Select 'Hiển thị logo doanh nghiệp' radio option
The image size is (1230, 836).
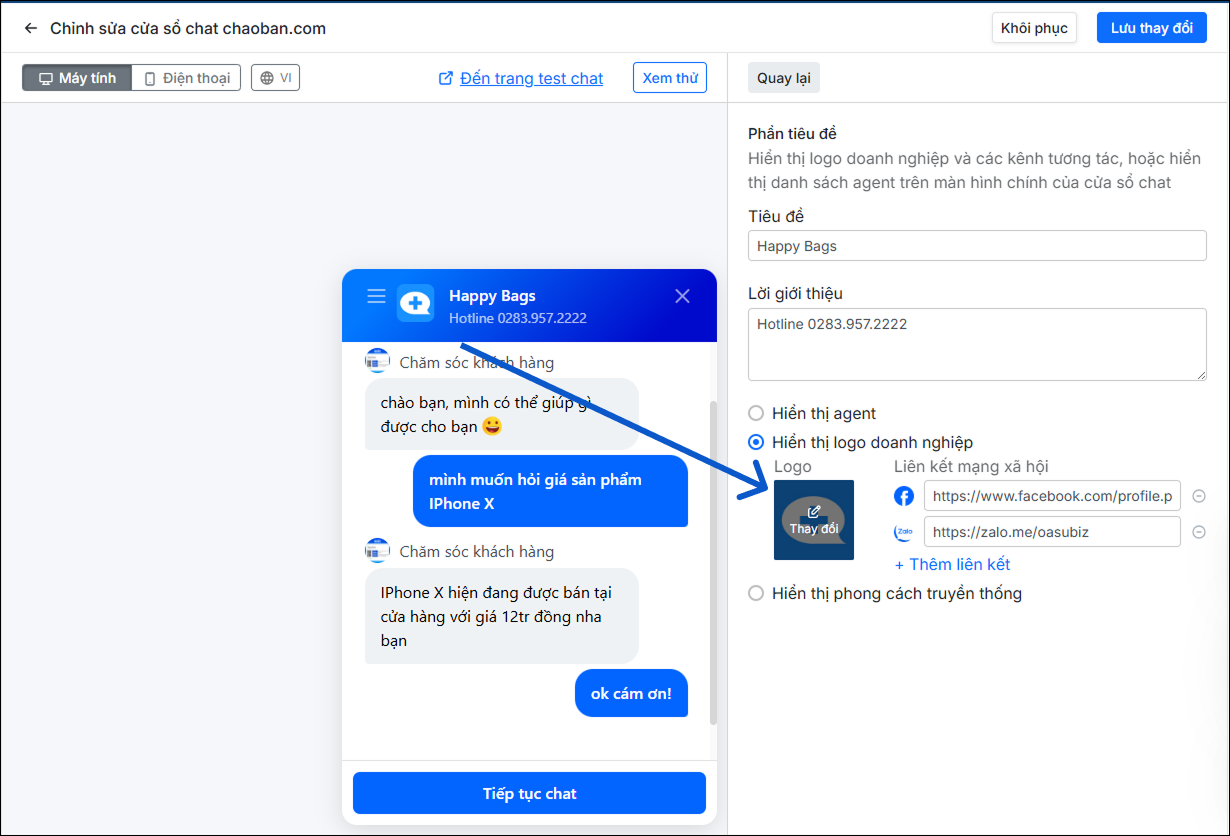click(x=756, y=442)
